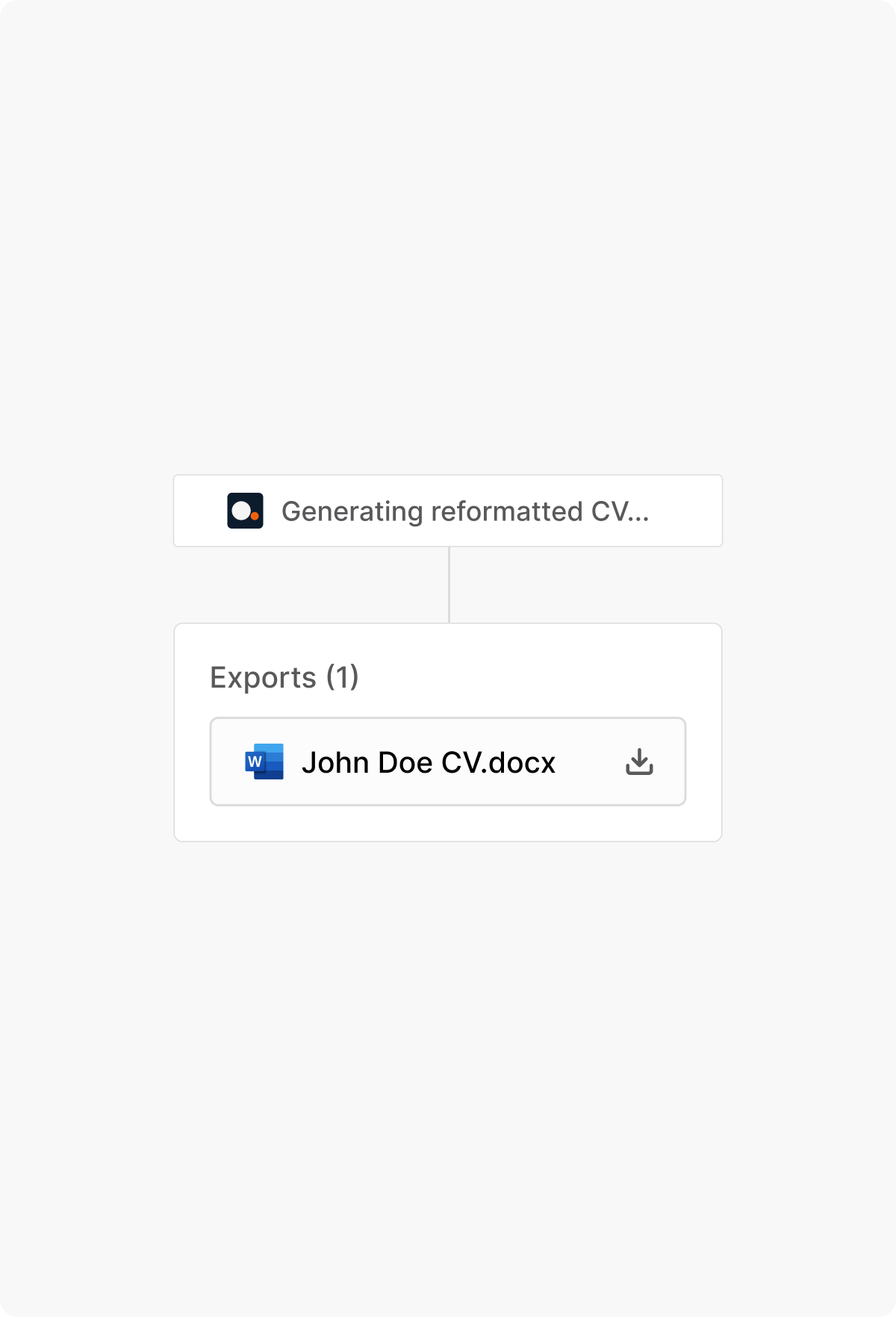
Task: Click the connector line between the cards
Action: click(449, 585)
